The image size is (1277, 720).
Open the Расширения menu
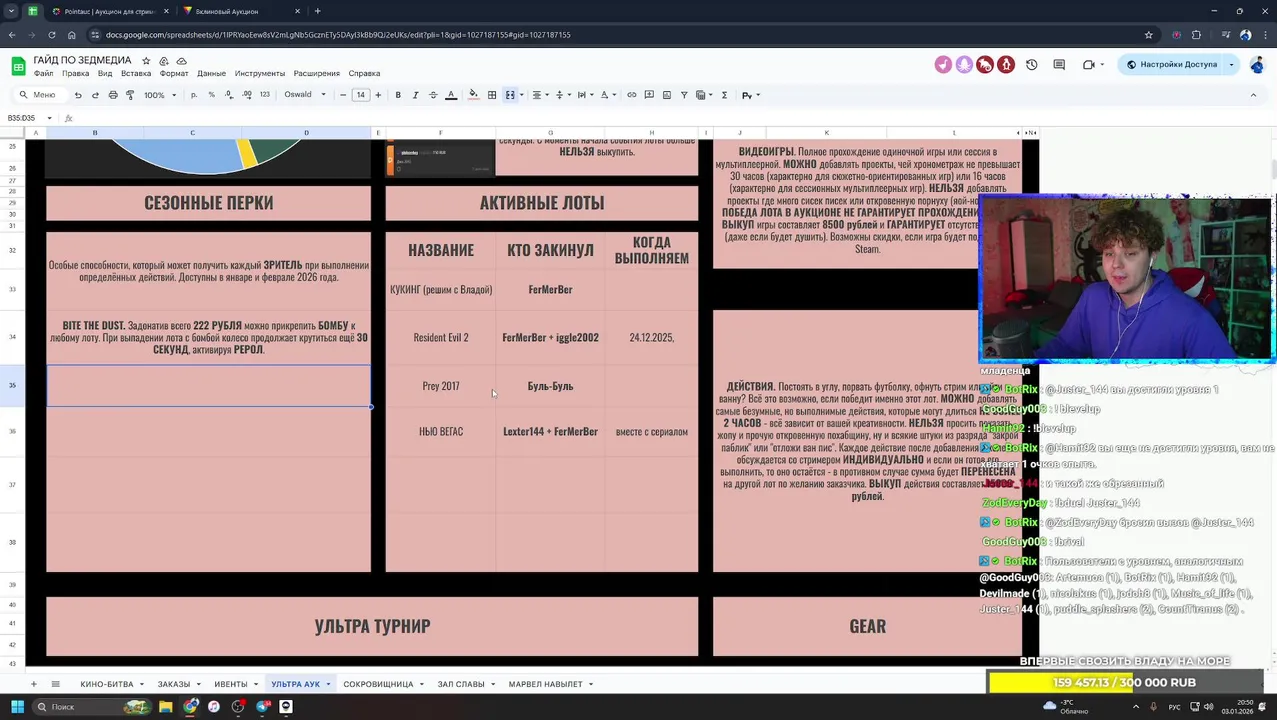pyautogui.click(x=316, y=73)
